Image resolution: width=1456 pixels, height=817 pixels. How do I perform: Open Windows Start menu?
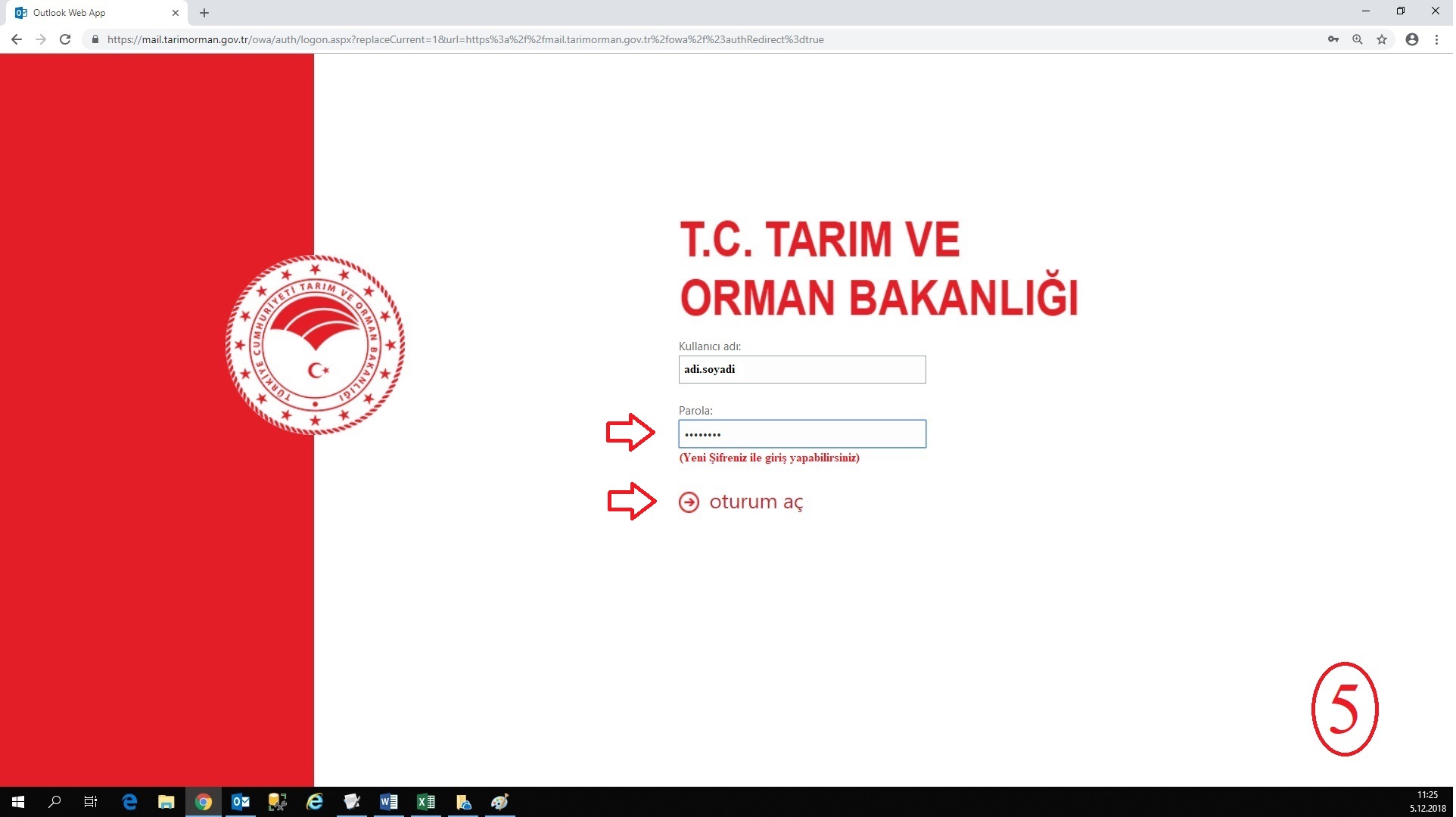[x=18, y=802]
